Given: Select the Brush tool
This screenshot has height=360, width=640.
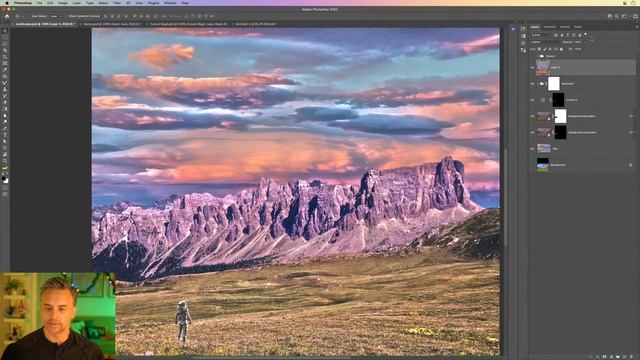Looking at the screenshot, I should 5,83.
